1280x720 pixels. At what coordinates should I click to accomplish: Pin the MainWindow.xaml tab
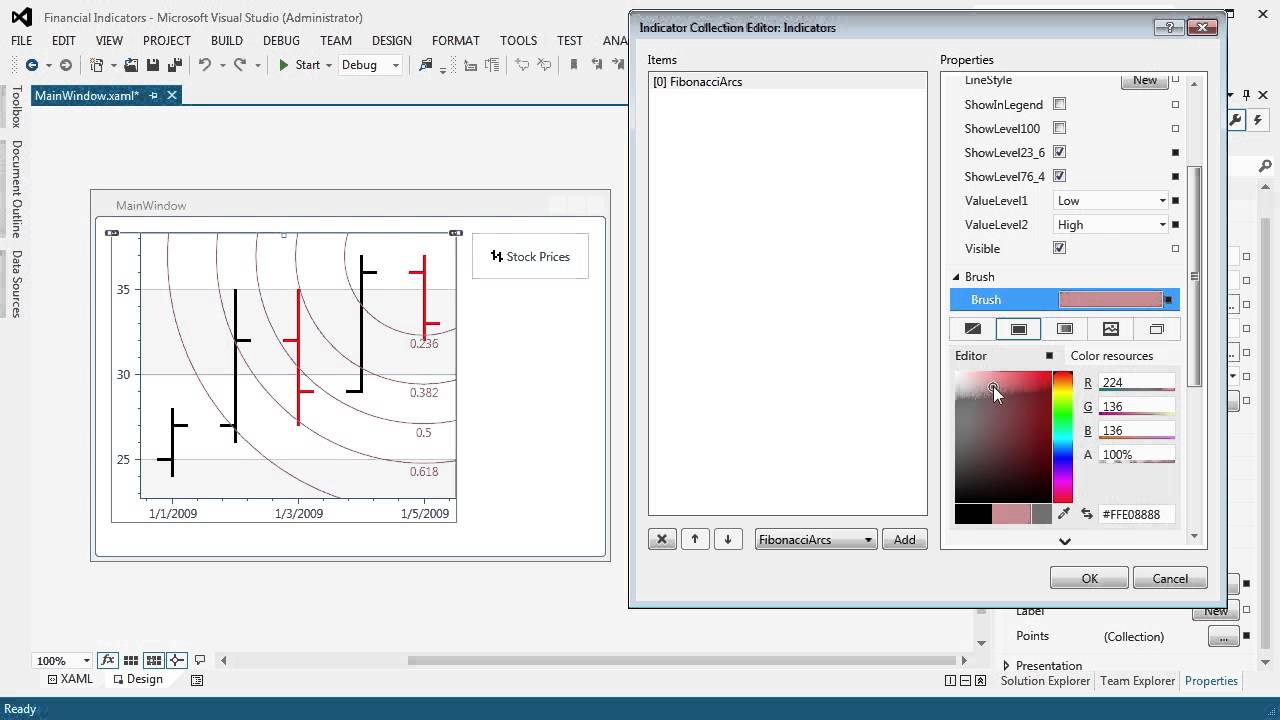tap(153, 96)
